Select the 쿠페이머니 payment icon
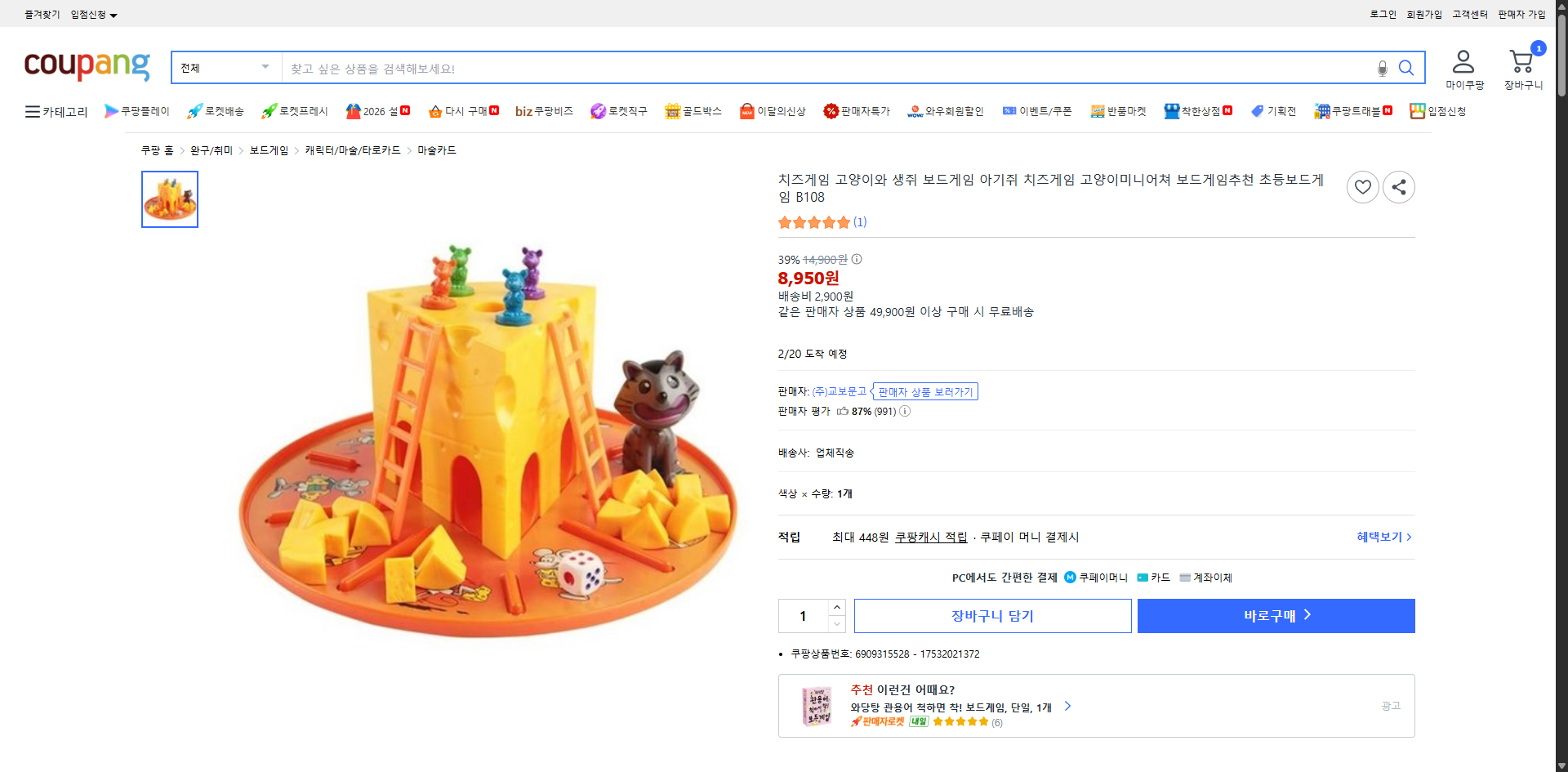 pos(1070,577)
